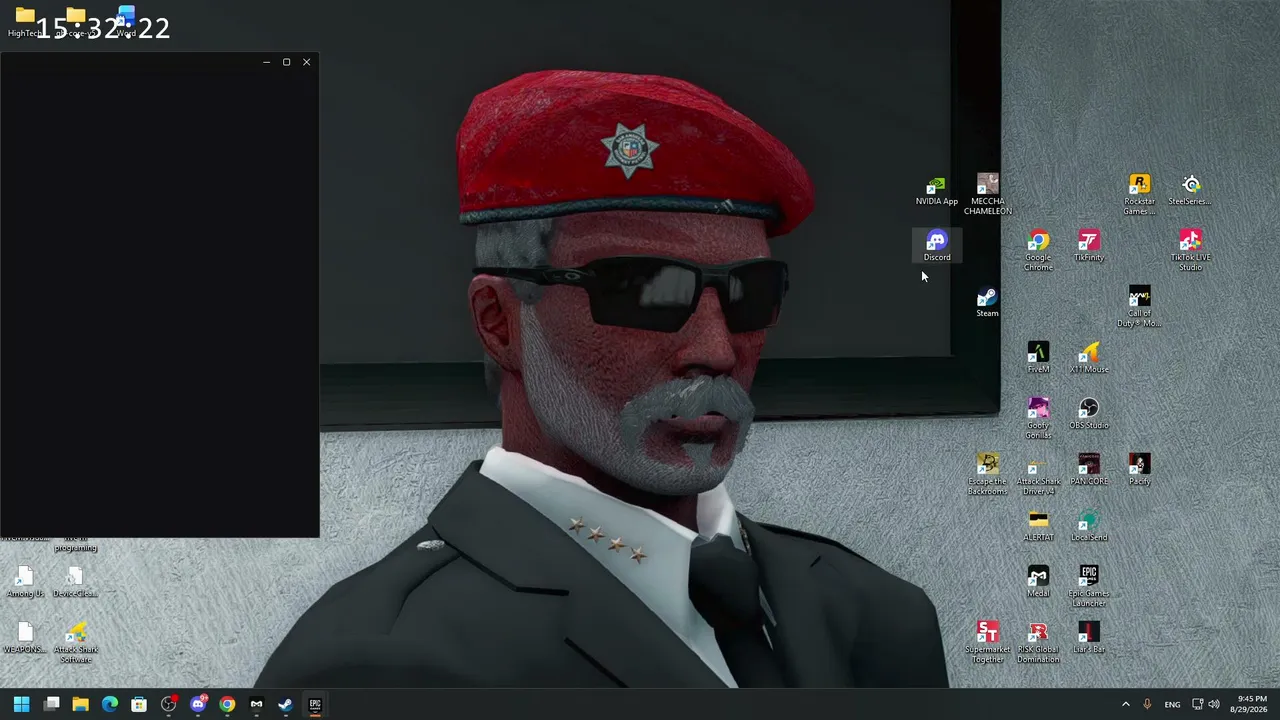
Task: Open File Explorer from the taskbar
Action: pos(81,704)
